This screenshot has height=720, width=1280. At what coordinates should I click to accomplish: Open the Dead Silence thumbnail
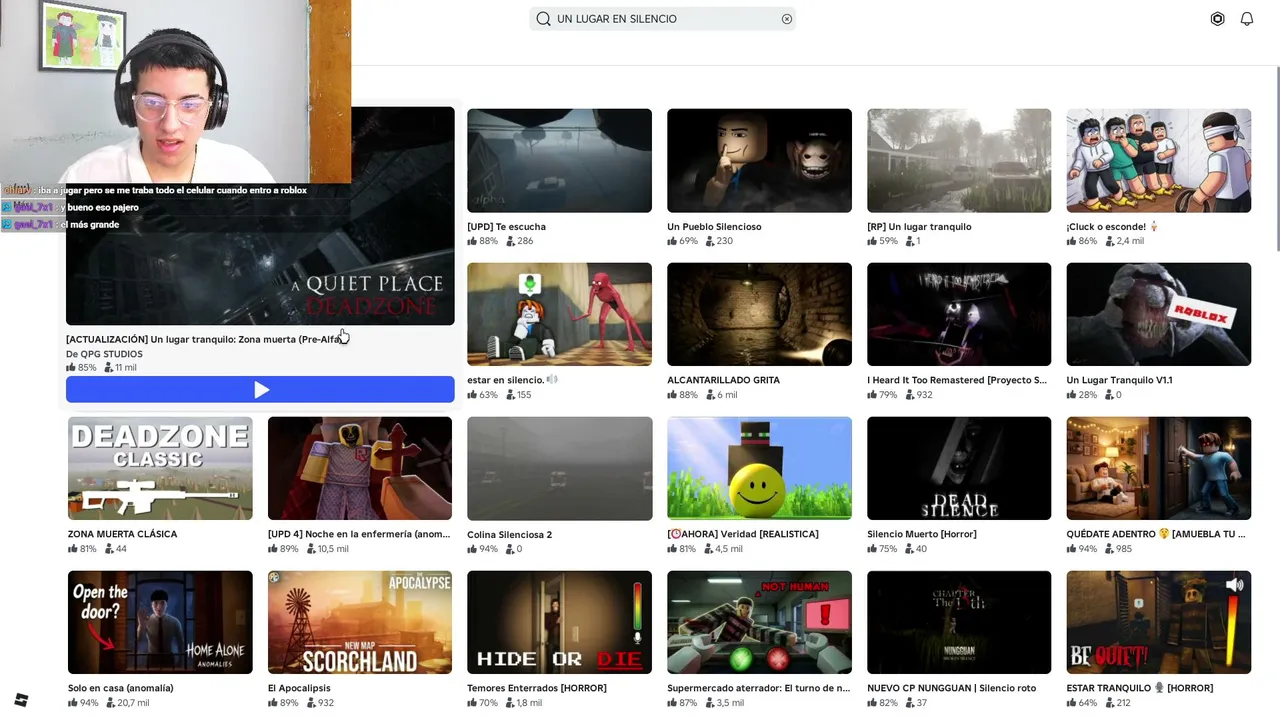click(959, 468)
